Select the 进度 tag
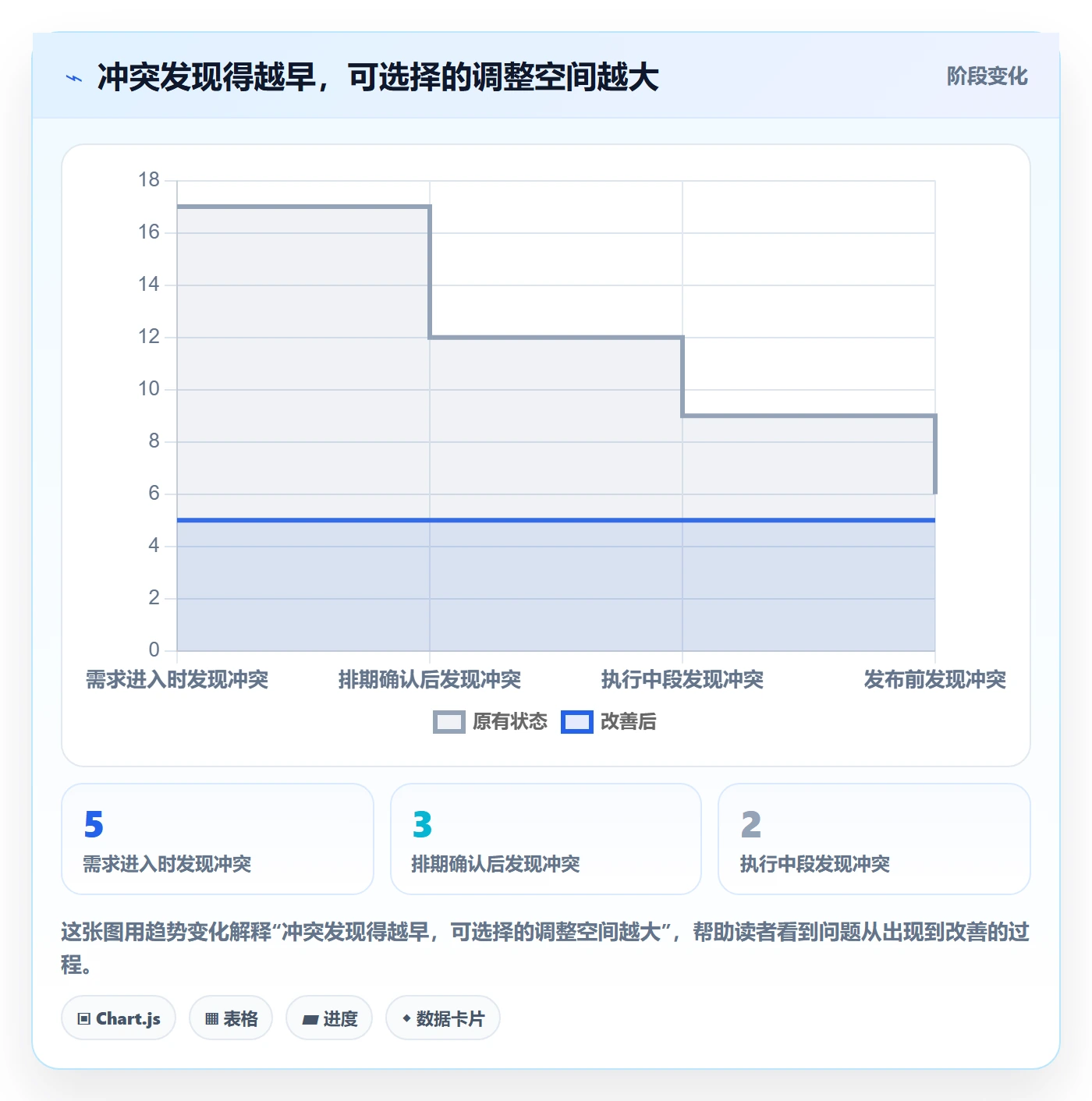 tap(329, 1018)
